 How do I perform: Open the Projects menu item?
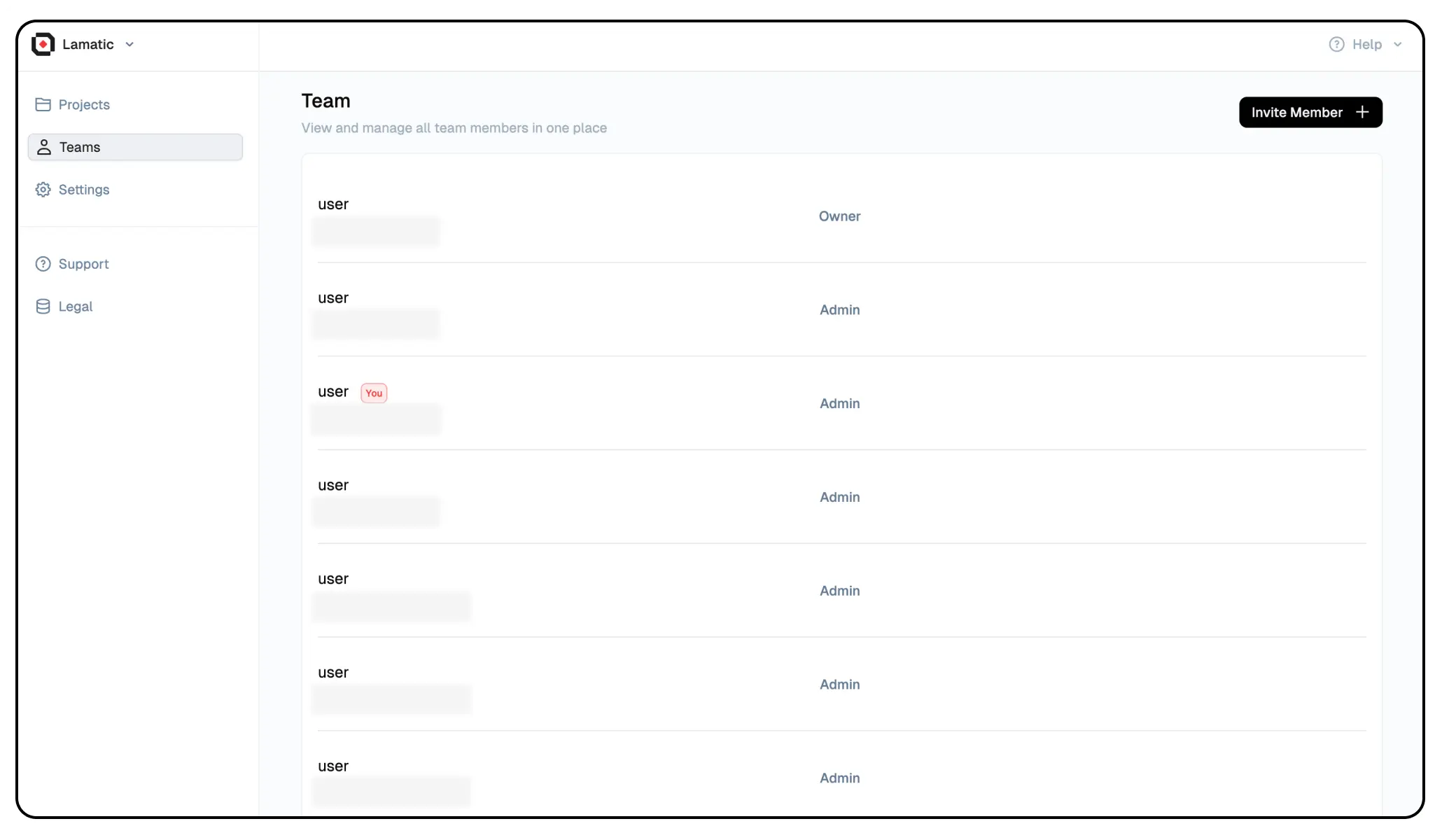point(84,104)
